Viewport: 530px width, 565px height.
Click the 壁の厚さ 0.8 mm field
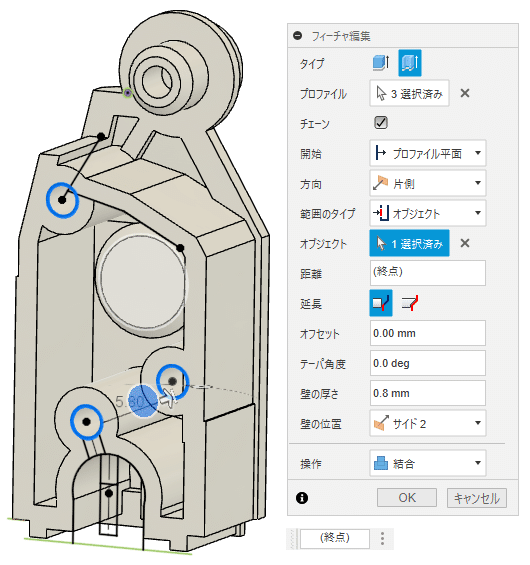pyautogui.click(x=428, y=393)
